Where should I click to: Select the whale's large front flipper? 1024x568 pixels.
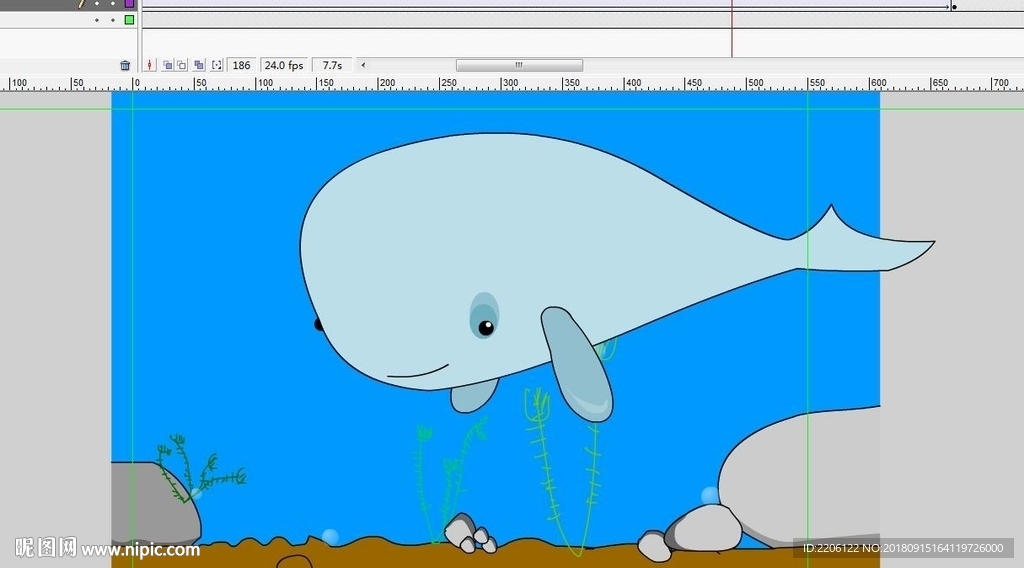tap(577, 363)
